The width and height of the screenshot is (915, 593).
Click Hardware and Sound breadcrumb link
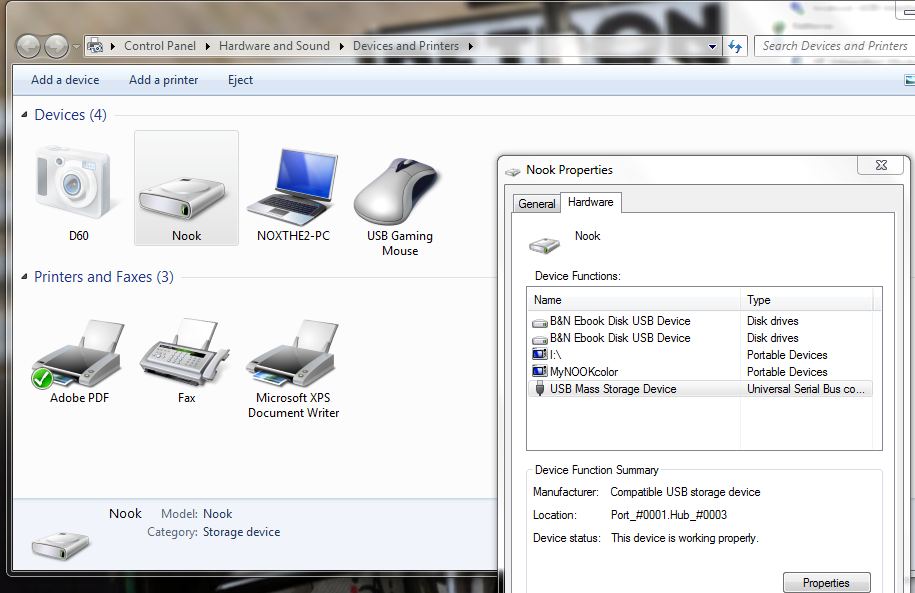click(x=274, y=46)
